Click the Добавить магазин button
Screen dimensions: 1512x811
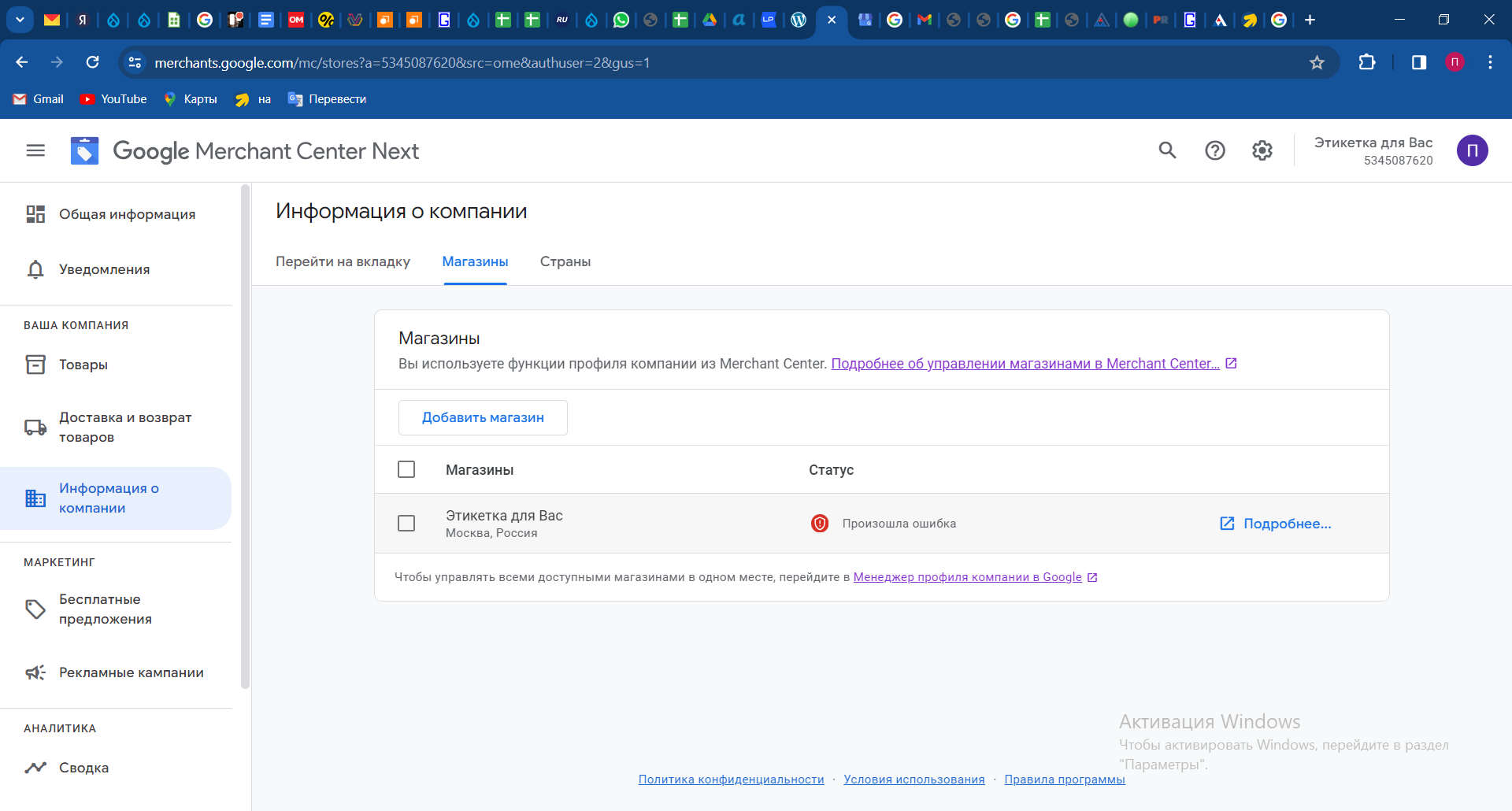point(483,417)
